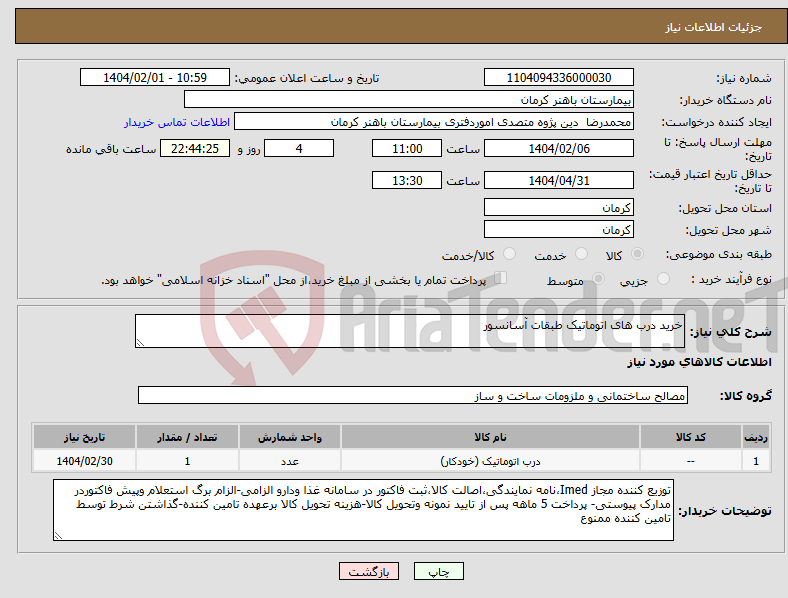Click the remaining time field 22:44:25

[x=195, y=148]
